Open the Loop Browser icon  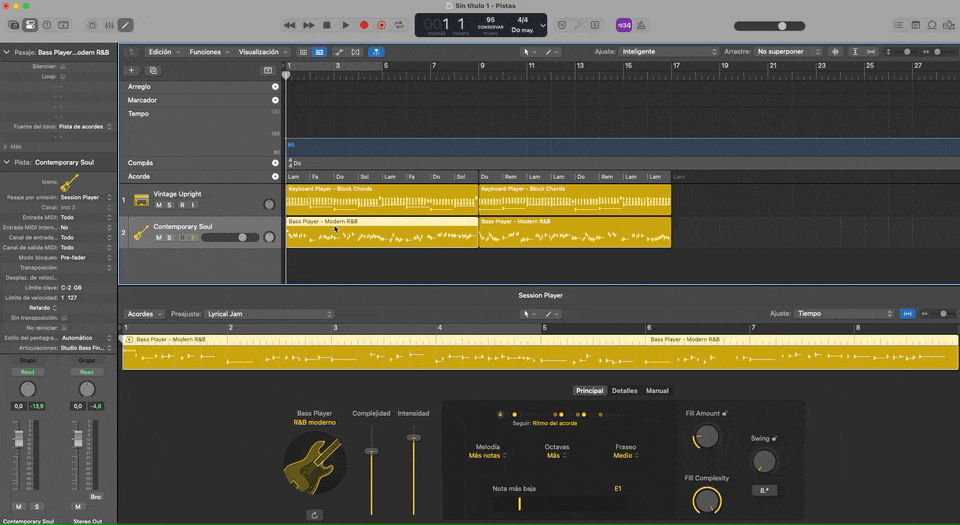(932, 25)
